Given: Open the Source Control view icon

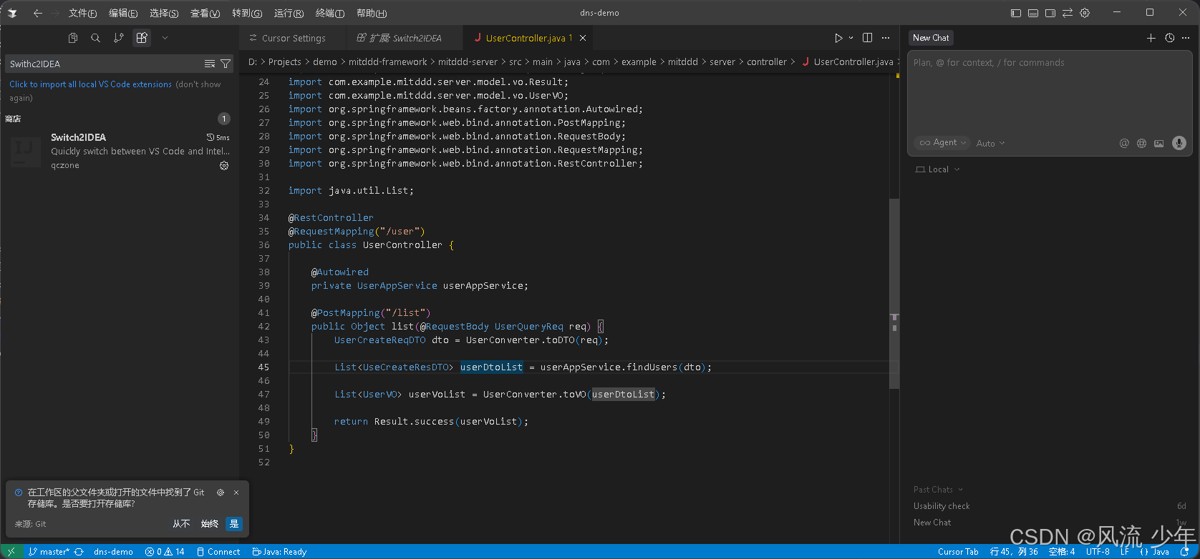Looking at the screenshot, I should coord(119,38).
